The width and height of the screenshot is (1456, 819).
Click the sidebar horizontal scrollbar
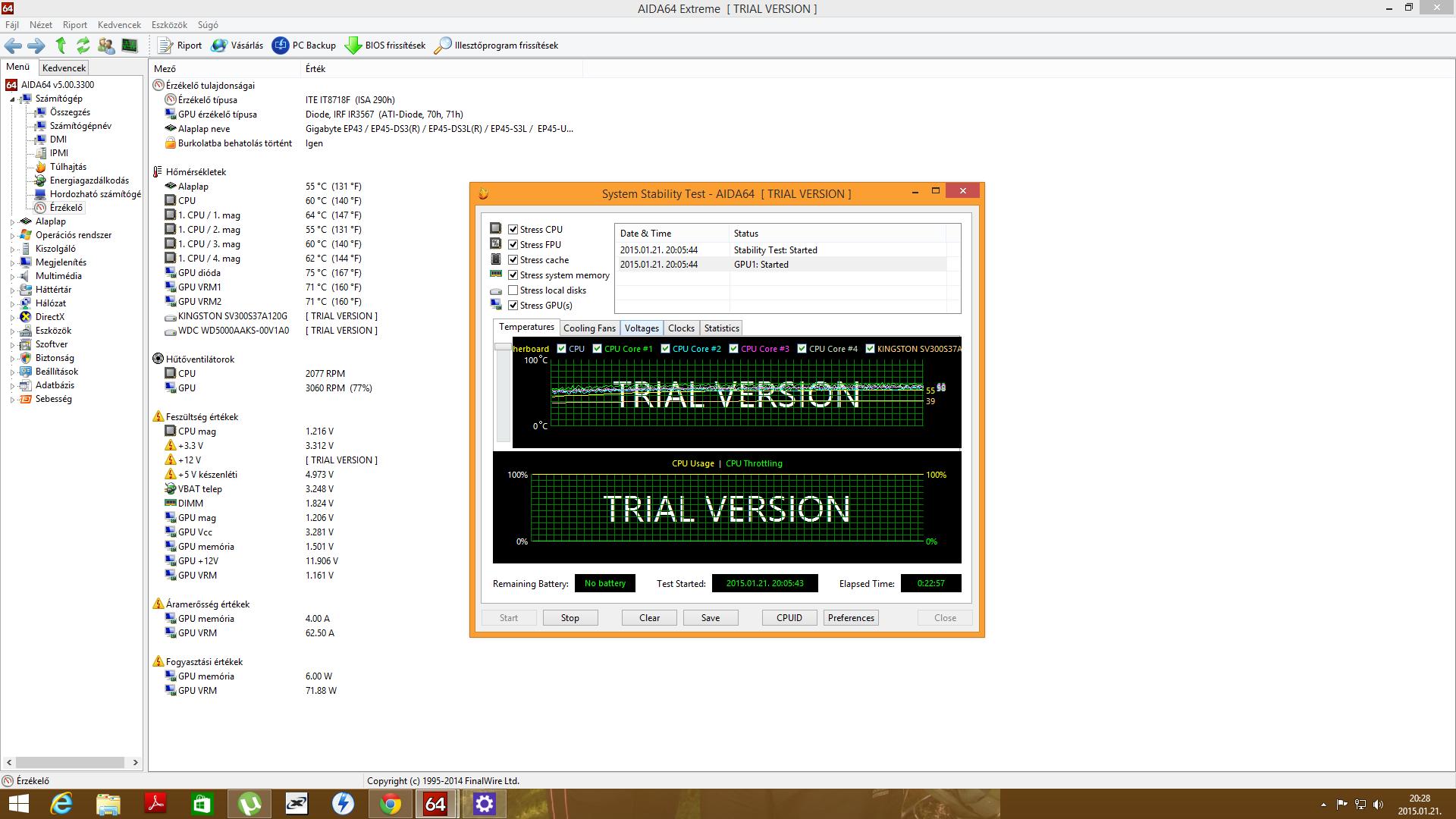[x=70, y=763]
